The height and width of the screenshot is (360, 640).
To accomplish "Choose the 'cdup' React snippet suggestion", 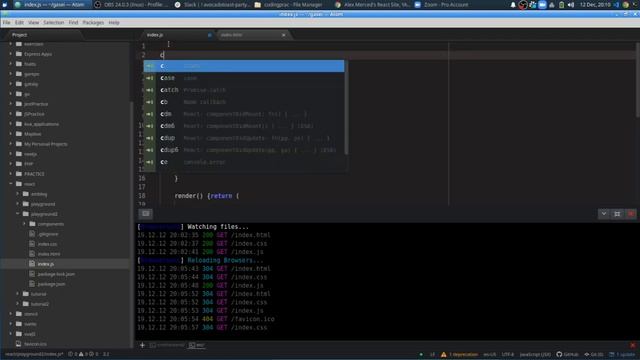I will [x=244, y=138].
